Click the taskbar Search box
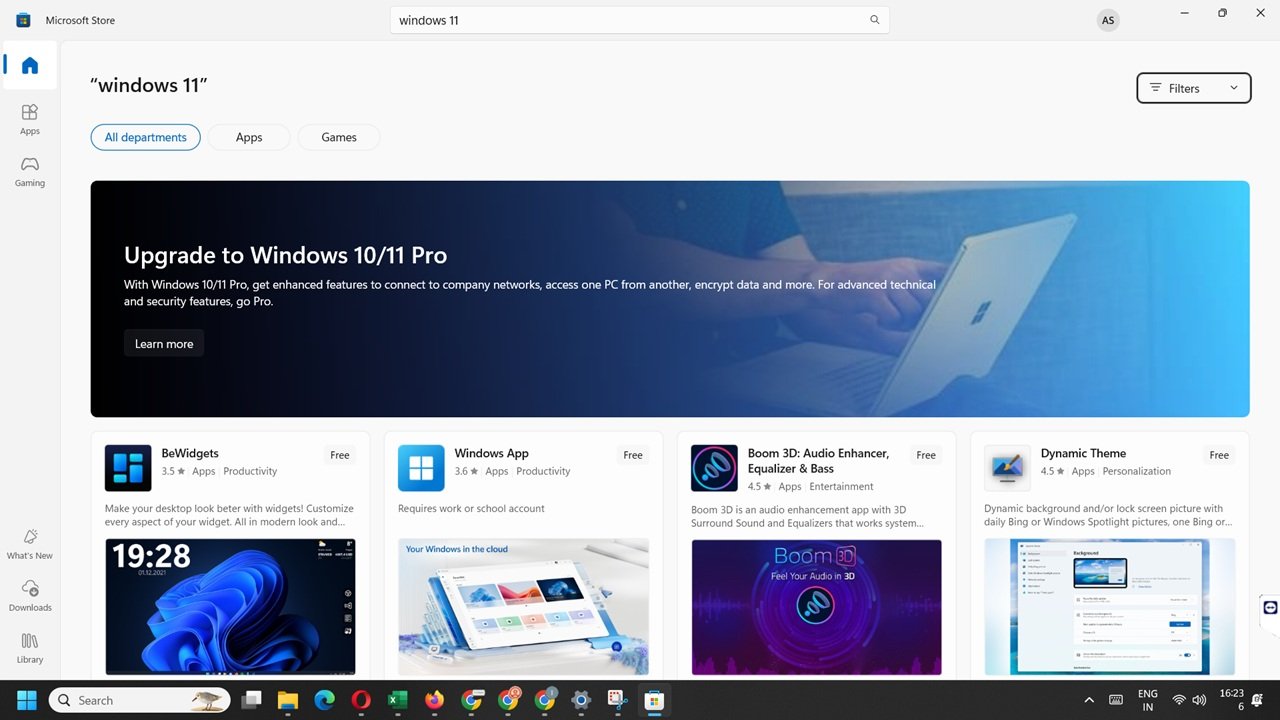This screenshot has width=1280, height=720. (140, 700)
